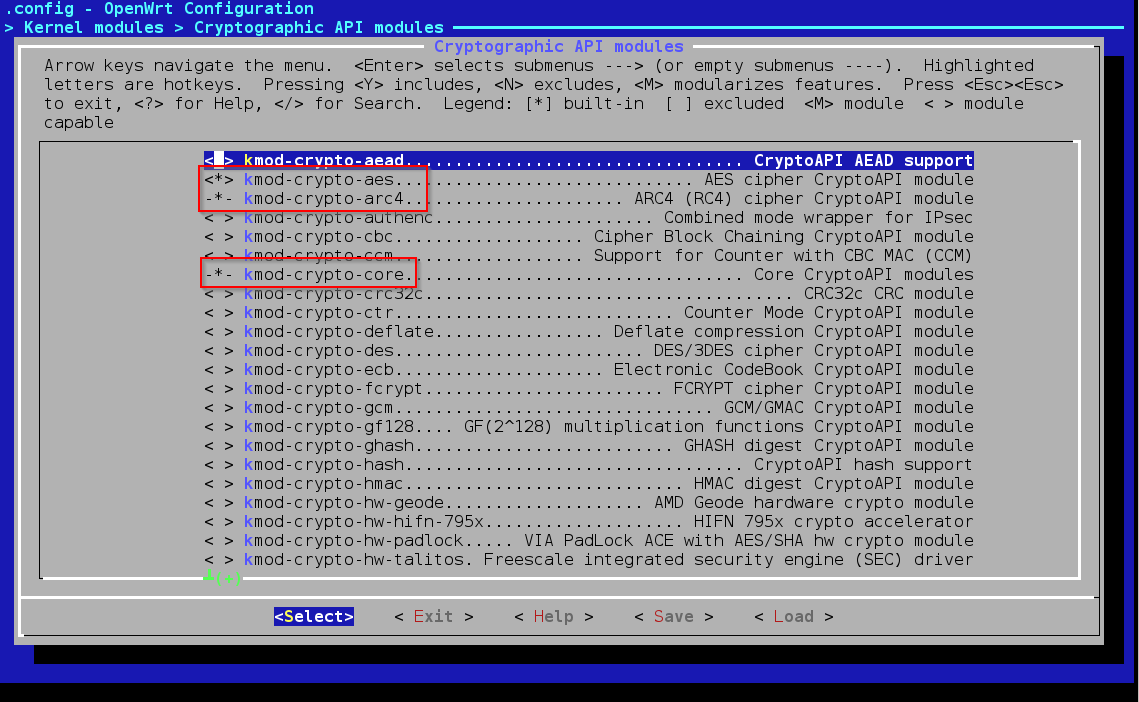This screenshot has width=1139, height=702.
Task: Toggle the kmod-crypto-cbc selection box
Action: pyautogui.click(x=219, y=237)
